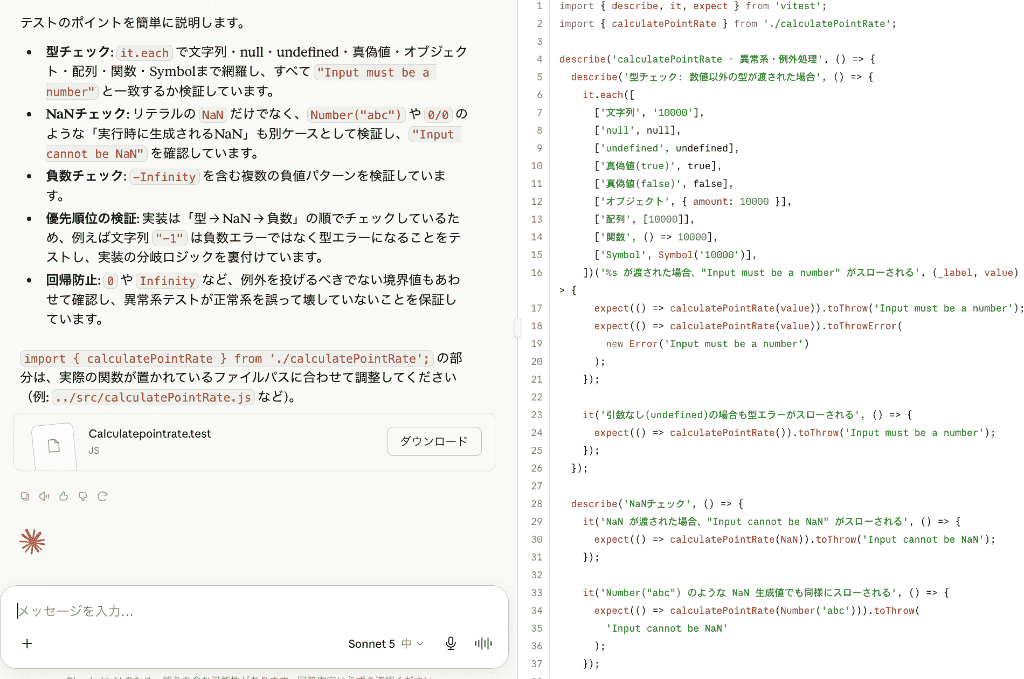The width and height of the screenshot is (1024, 679).
Task: Click the bold heading 負数チェック
Action: [86, 176]
